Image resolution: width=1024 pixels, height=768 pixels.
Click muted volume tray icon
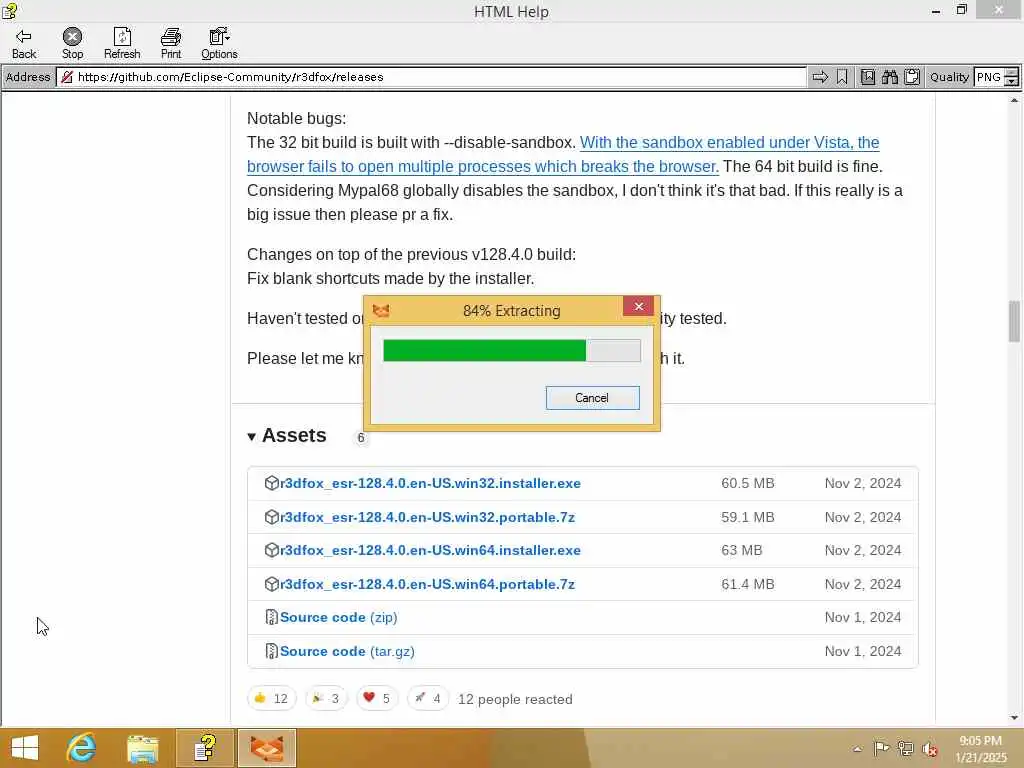click(929, 749)
